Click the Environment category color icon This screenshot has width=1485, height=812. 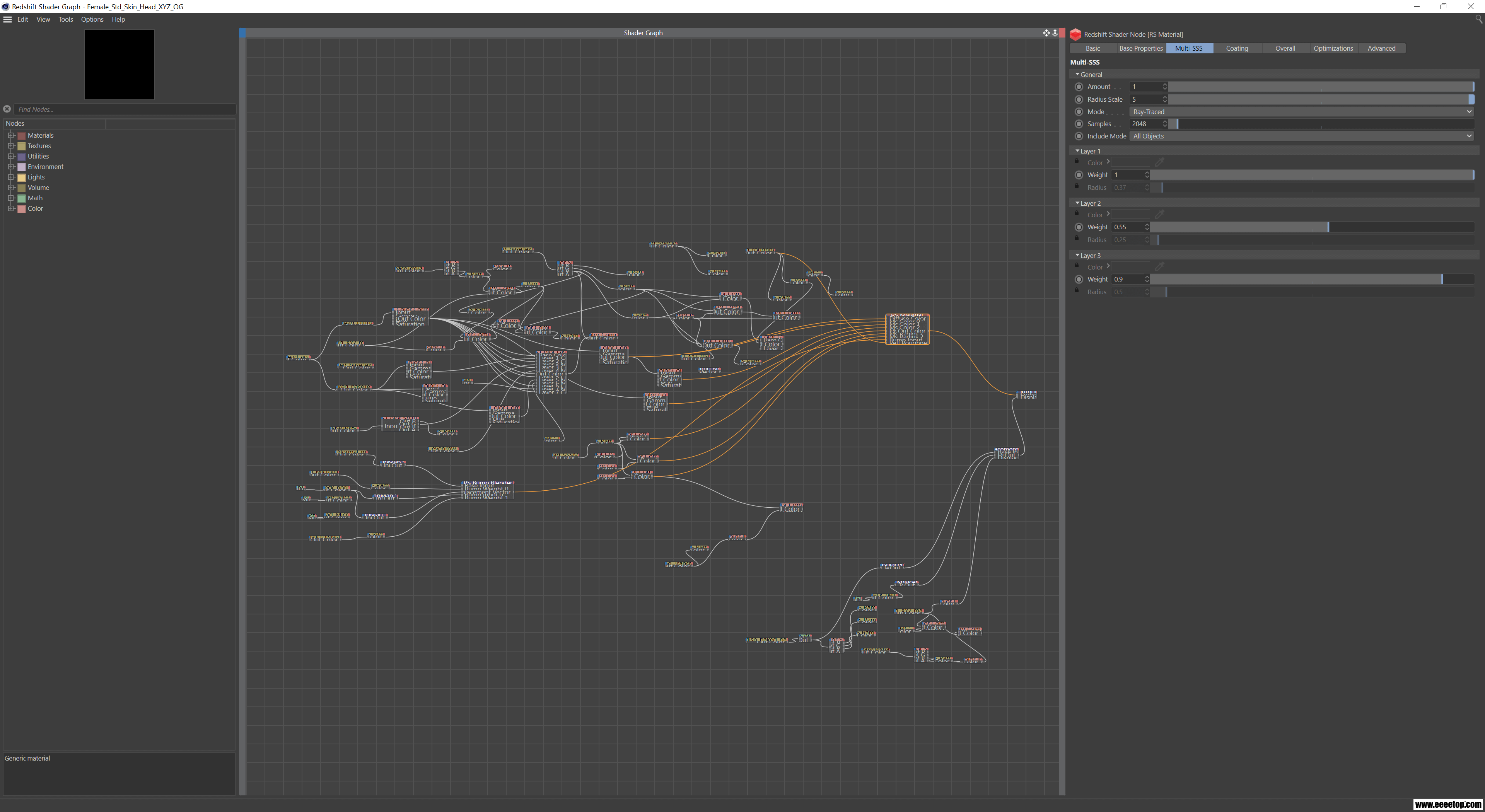[21, 167]
